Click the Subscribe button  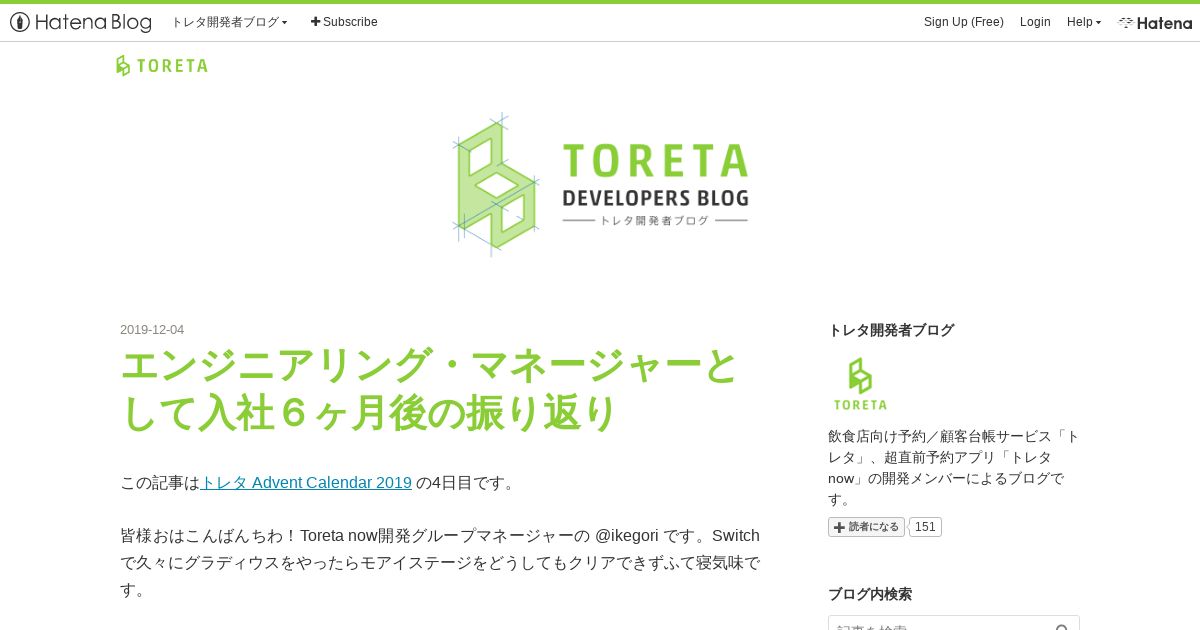(x=344, y=22)
